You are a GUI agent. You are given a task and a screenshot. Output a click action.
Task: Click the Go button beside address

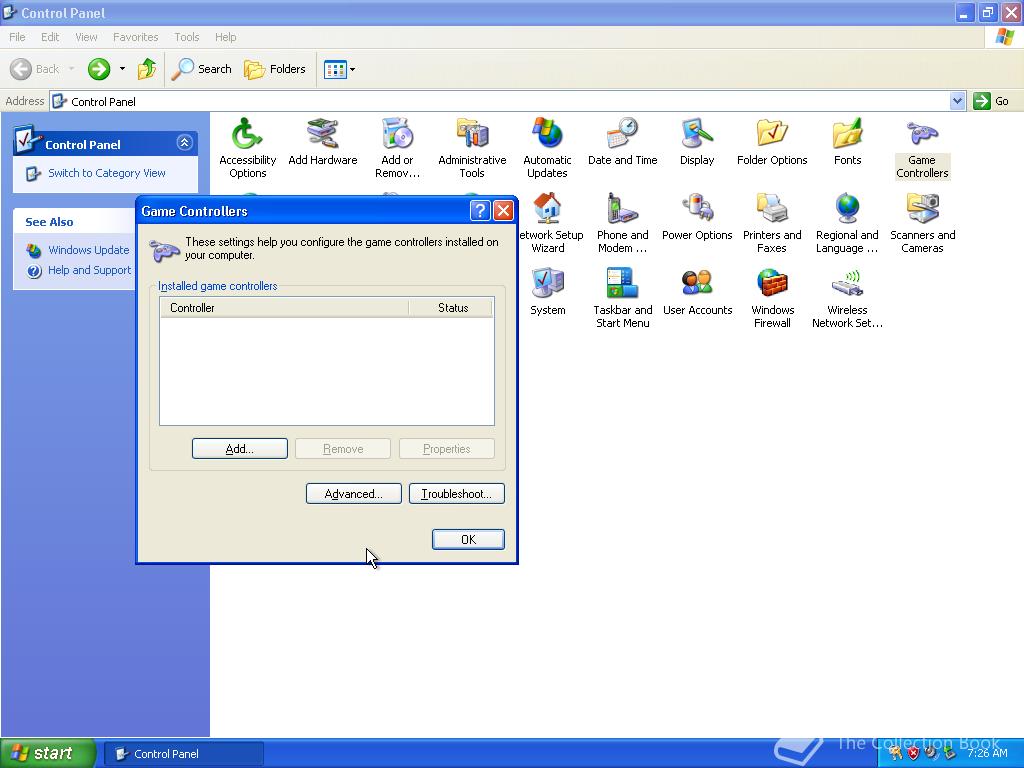tap(991, 101)
